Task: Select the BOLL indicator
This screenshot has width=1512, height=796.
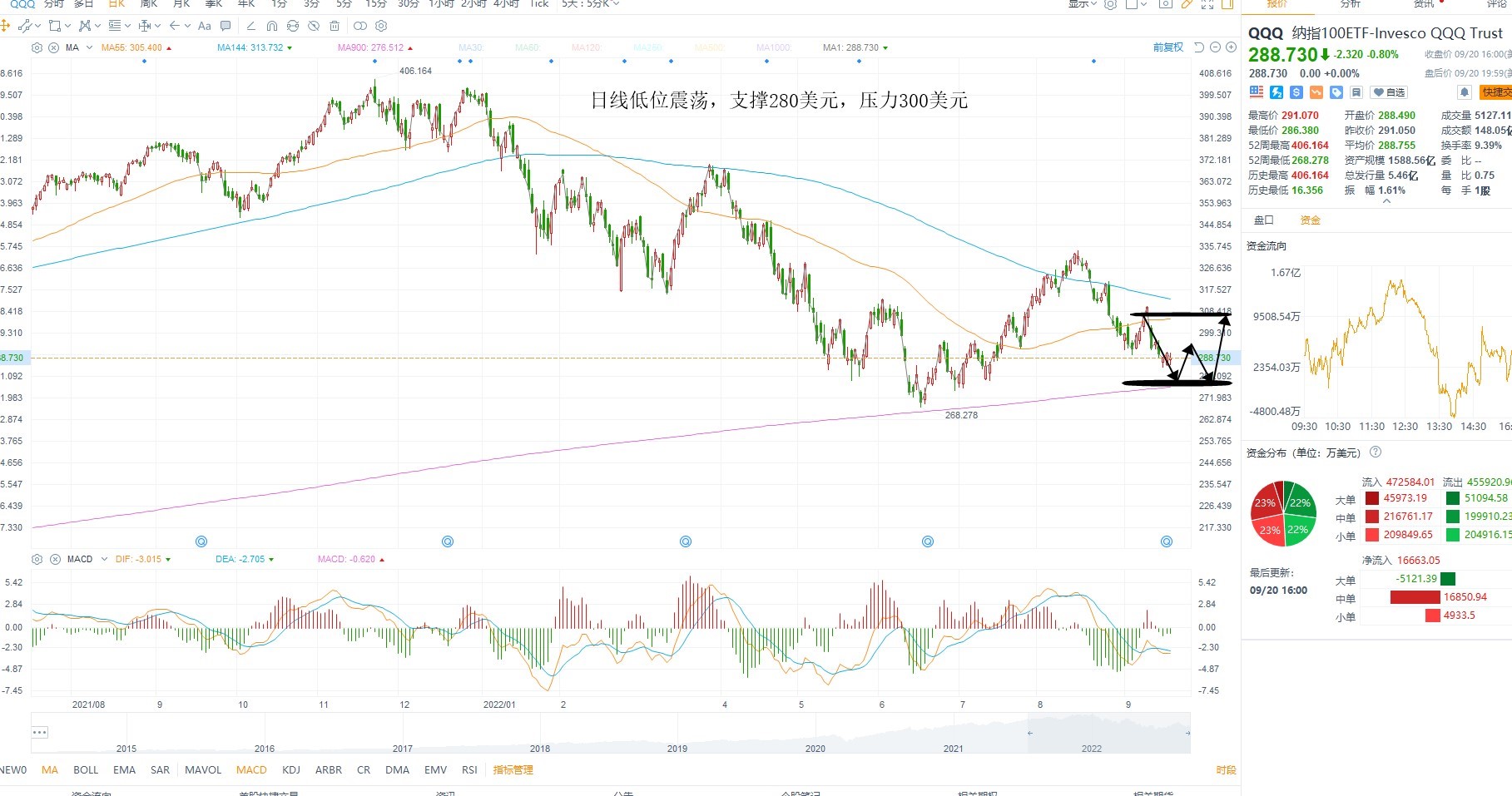Action: 86,769
